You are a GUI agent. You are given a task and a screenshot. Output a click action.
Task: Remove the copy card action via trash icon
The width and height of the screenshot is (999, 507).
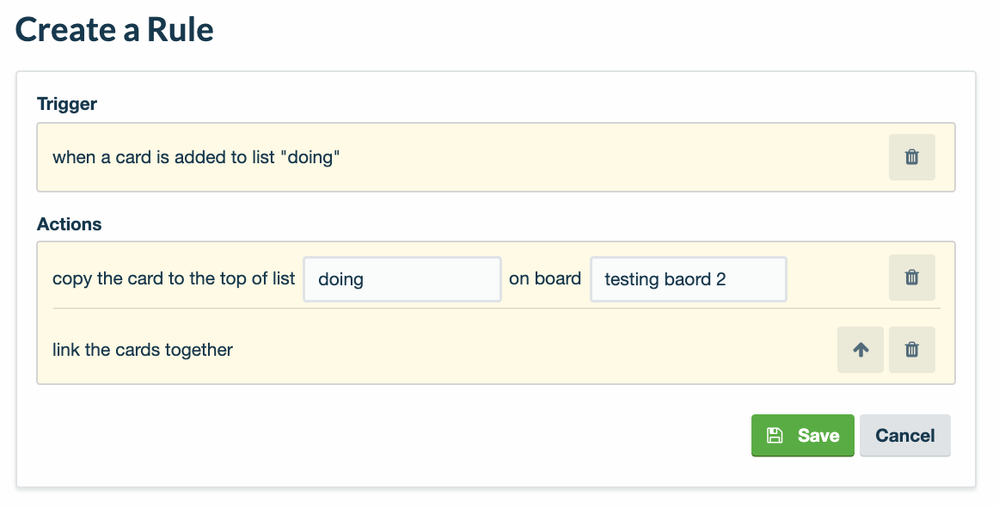[x=911, y=278]
